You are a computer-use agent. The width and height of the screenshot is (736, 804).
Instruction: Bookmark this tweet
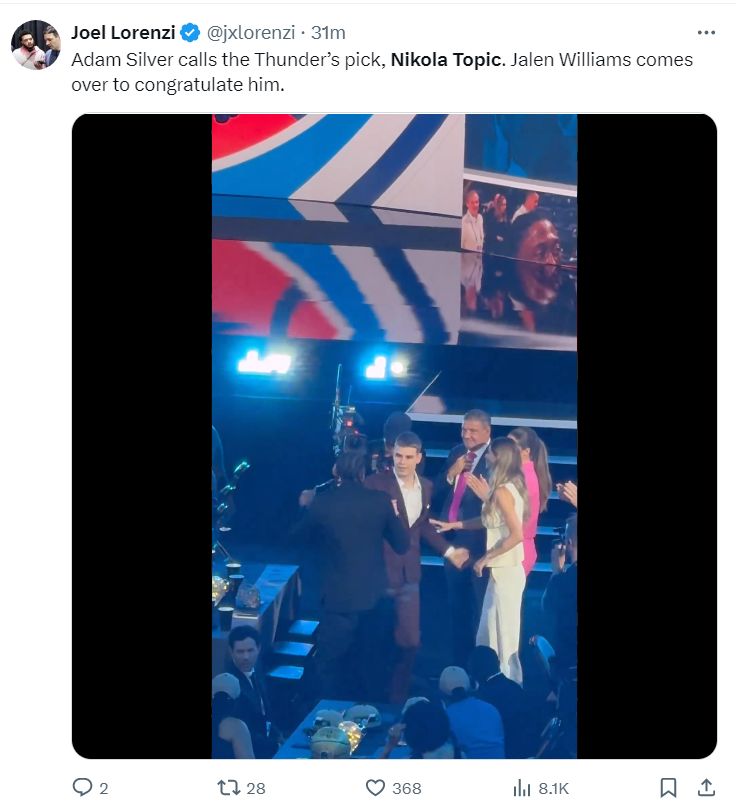click(669, 788)
